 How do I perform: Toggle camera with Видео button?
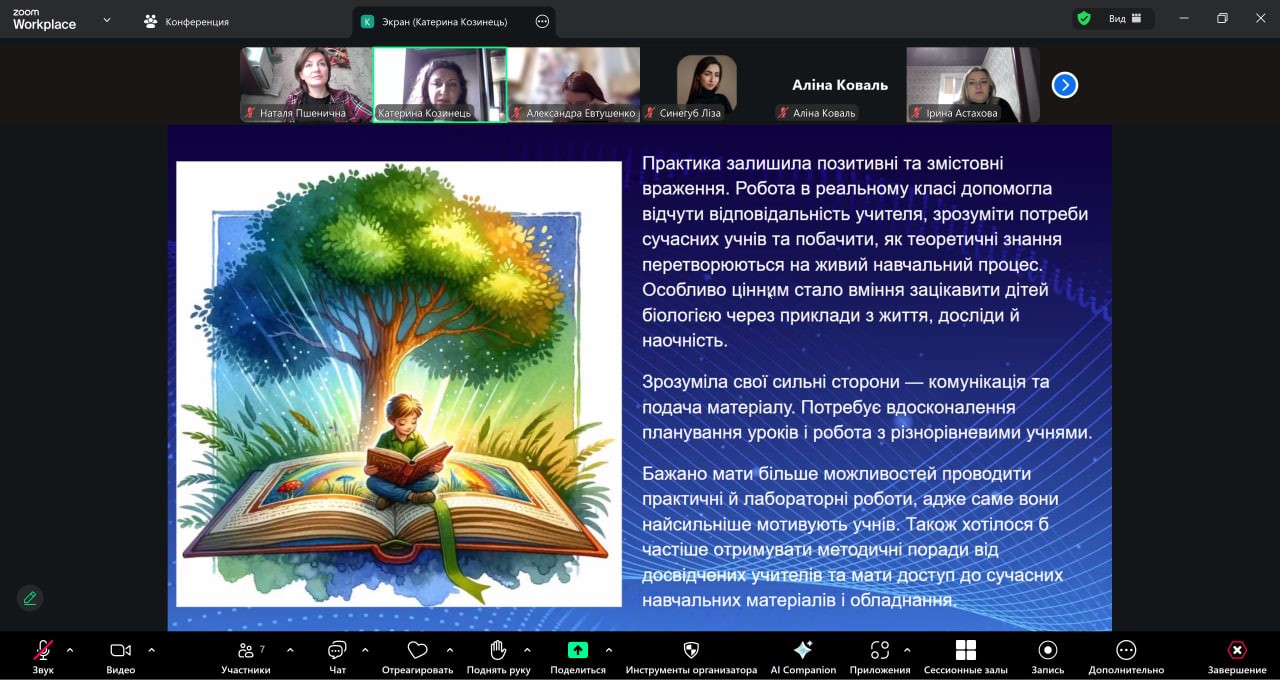click(x=120, y=651)
